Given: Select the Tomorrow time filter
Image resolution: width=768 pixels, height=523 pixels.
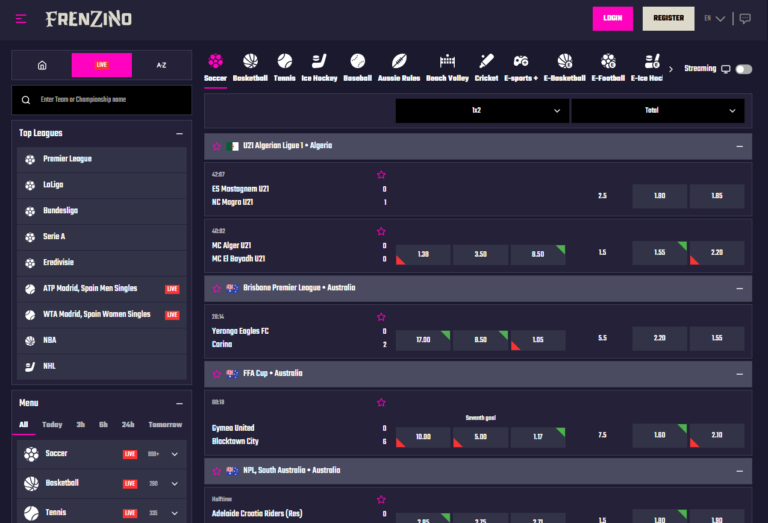Looking at the screenshot, I should (x=165, y=425).
